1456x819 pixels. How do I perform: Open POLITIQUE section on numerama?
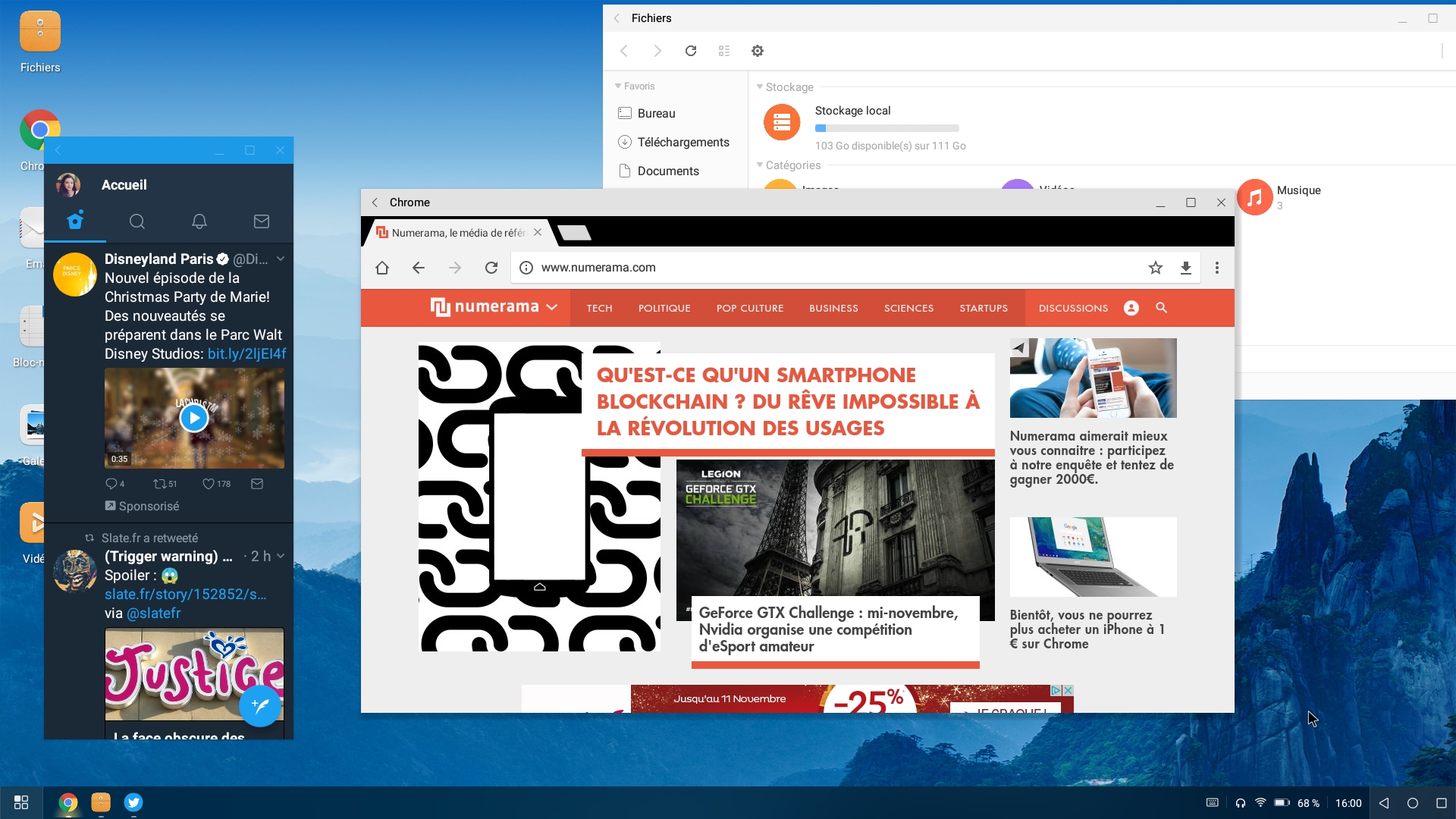[x=664, y=308]
